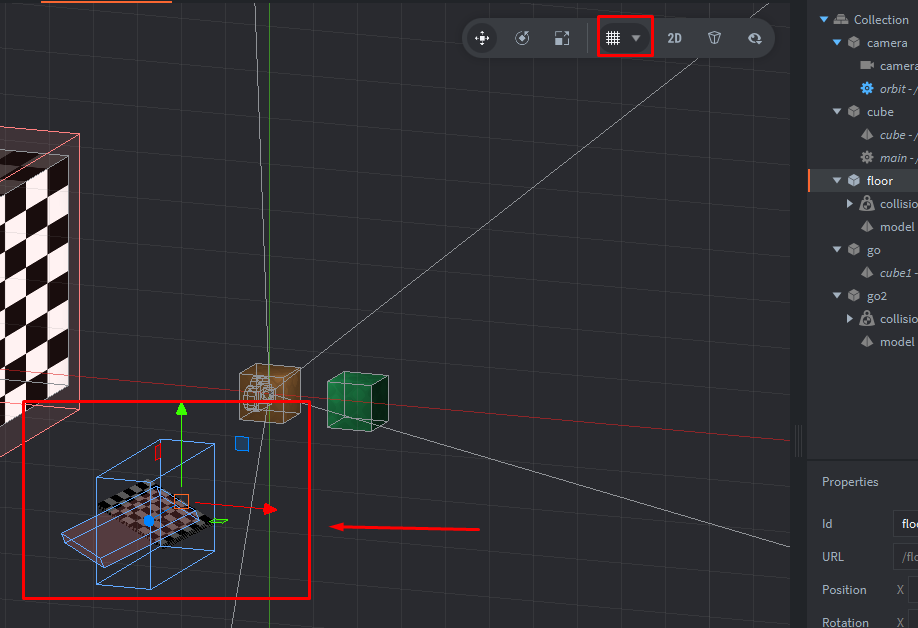Viewport: 918px width, 628px height.
Task: Expand the collision object under floor
Action: pyautogui.click(x=850, y=204)
